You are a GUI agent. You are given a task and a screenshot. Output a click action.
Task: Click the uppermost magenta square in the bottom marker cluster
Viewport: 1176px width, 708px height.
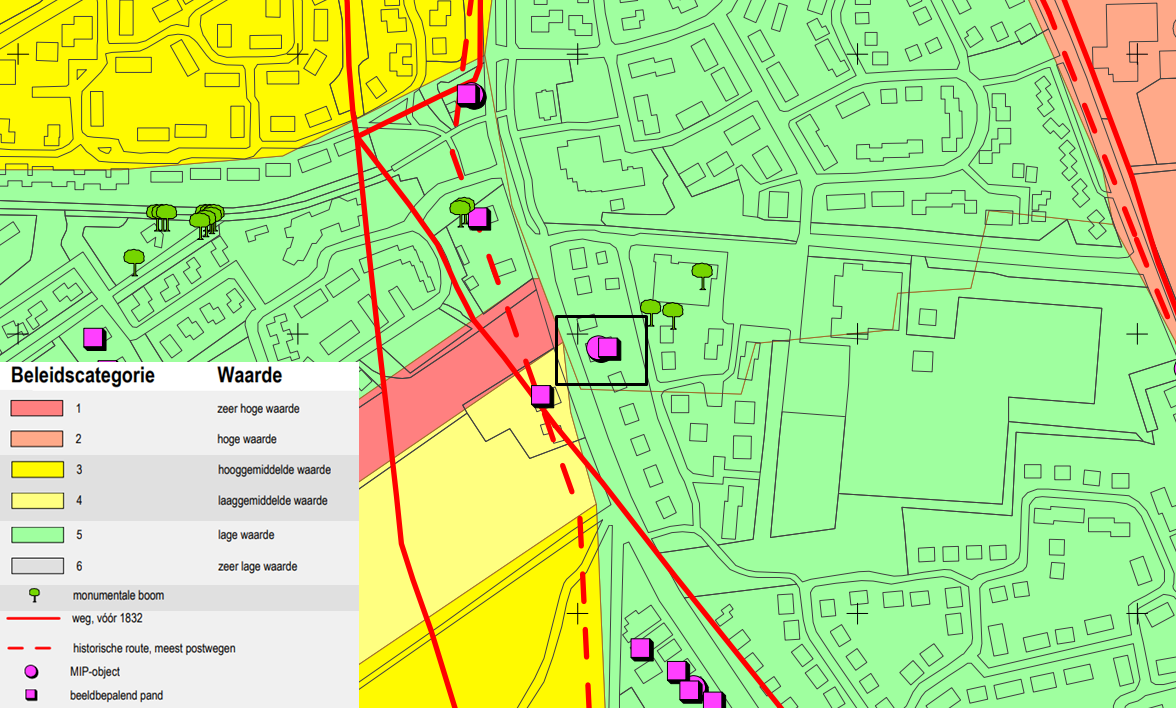coord(640,649)
